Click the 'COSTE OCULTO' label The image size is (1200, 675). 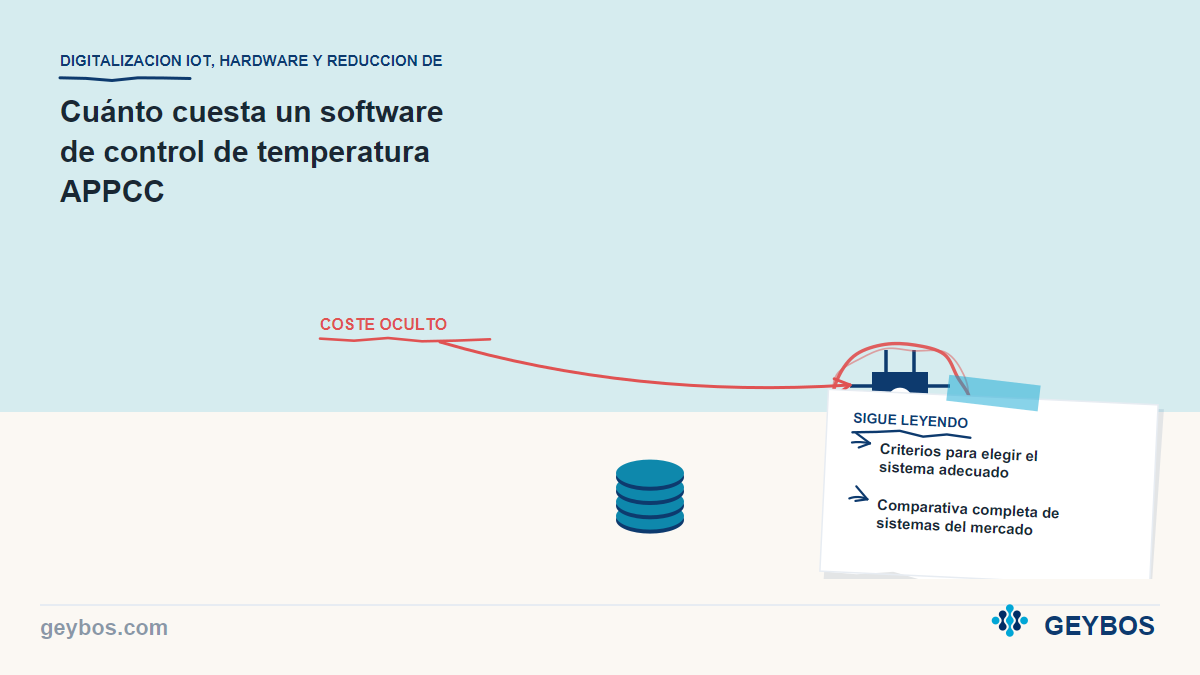383,325
